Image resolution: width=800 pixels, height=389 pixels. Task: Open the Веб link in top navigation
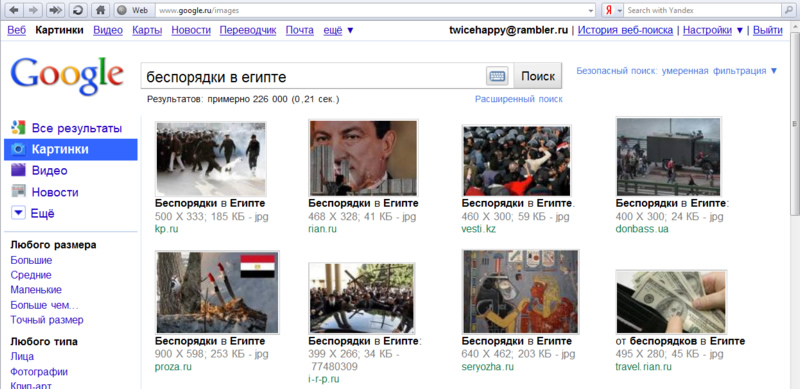click(16, 30)
